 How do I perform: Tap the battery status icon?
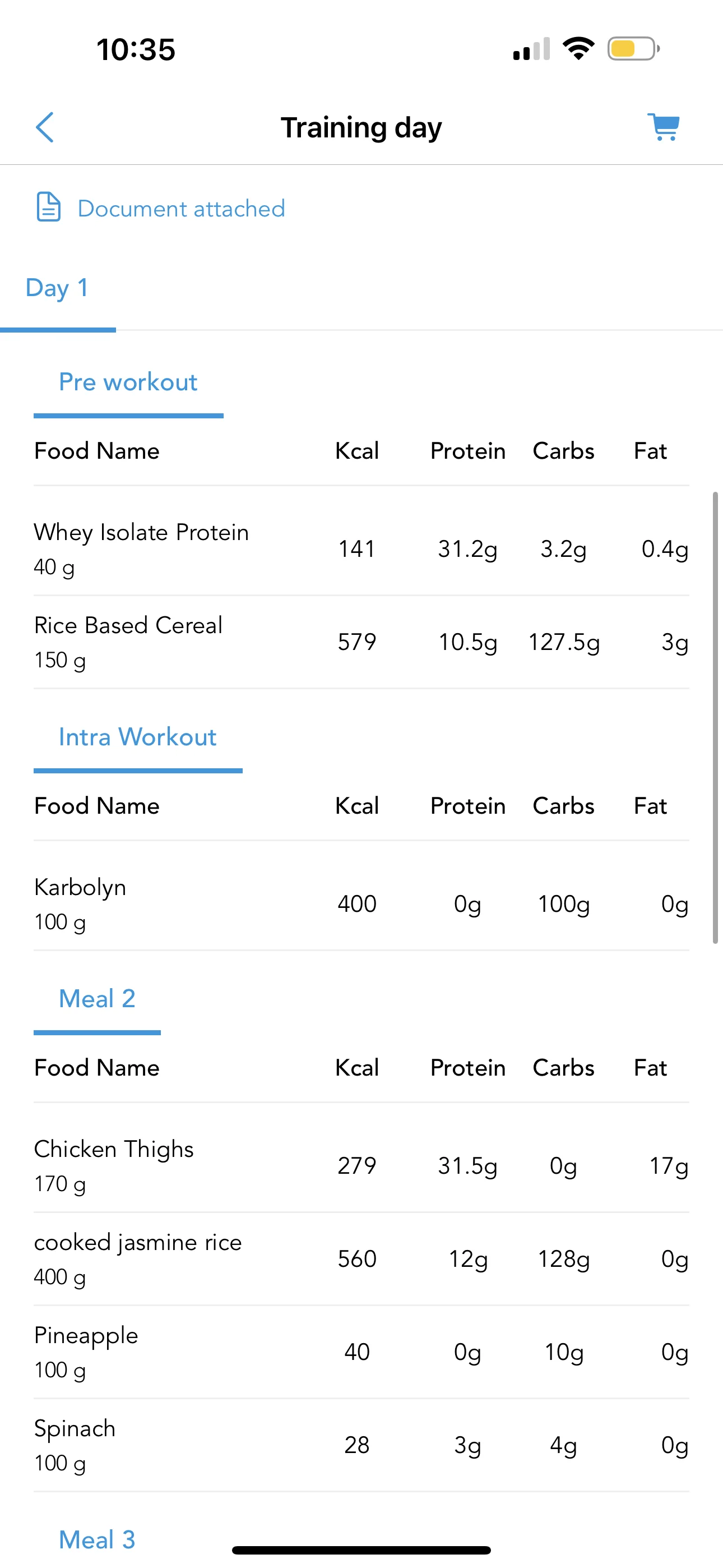click(x=633, y=49)
